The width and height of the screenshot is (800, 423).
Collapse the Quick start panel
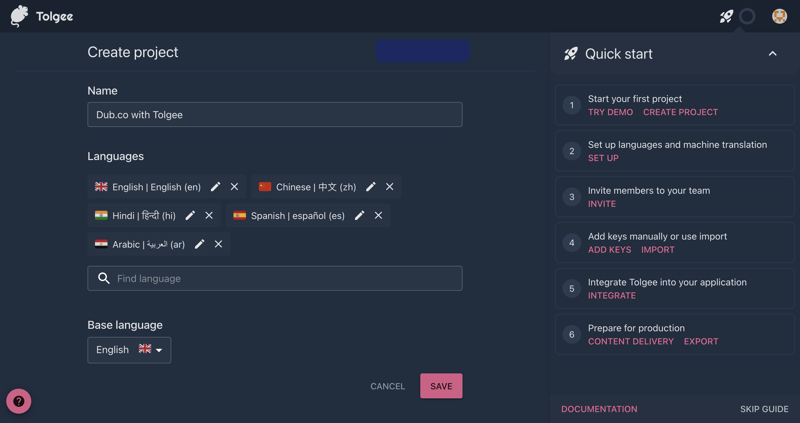click(x=772, y=54)
